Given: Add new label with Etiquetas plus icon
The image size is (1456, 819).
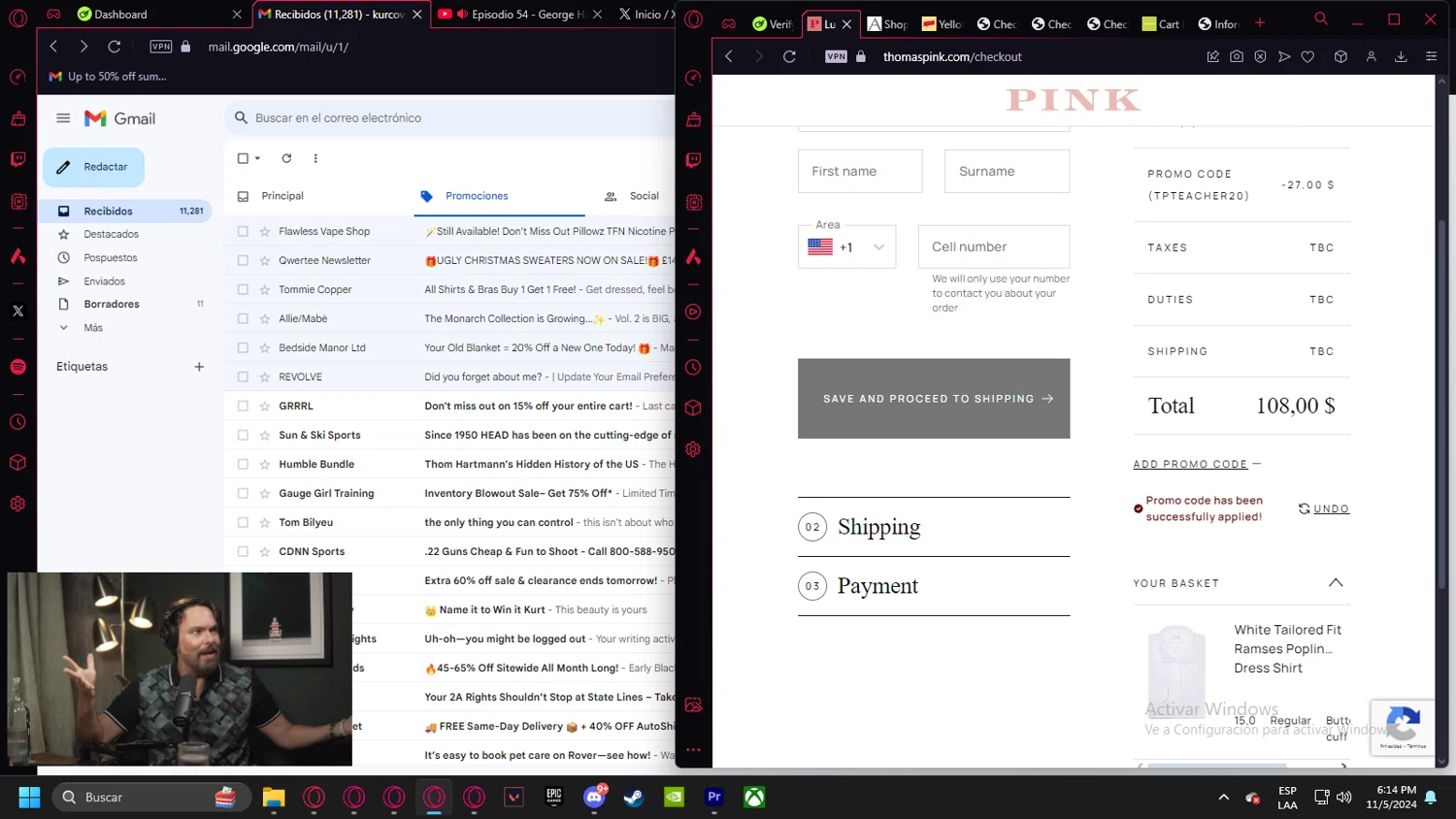Looking at the screenshot, I should tap(199, 367).
